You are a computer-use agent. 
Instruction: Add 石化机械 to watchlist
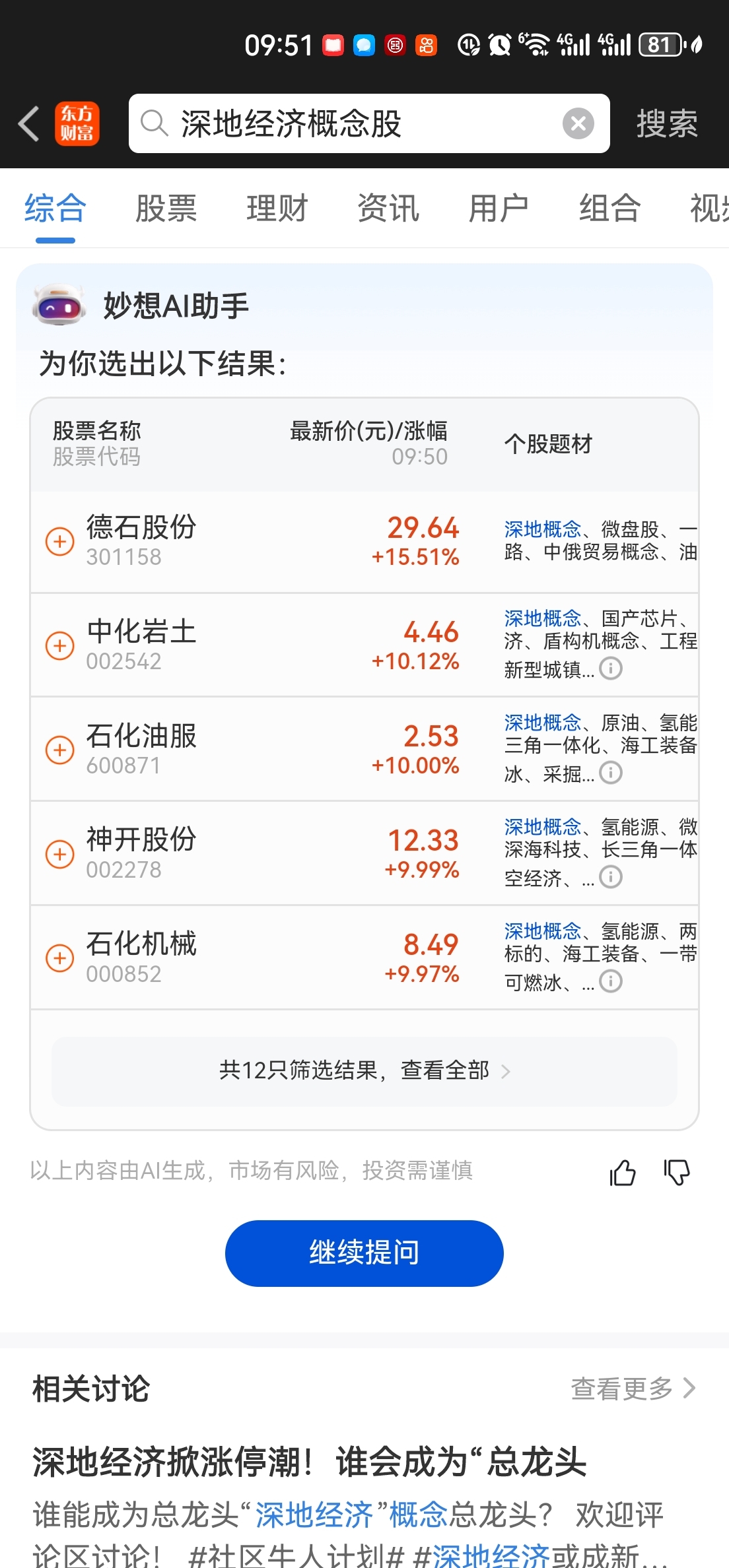click(x=59, y=958)
